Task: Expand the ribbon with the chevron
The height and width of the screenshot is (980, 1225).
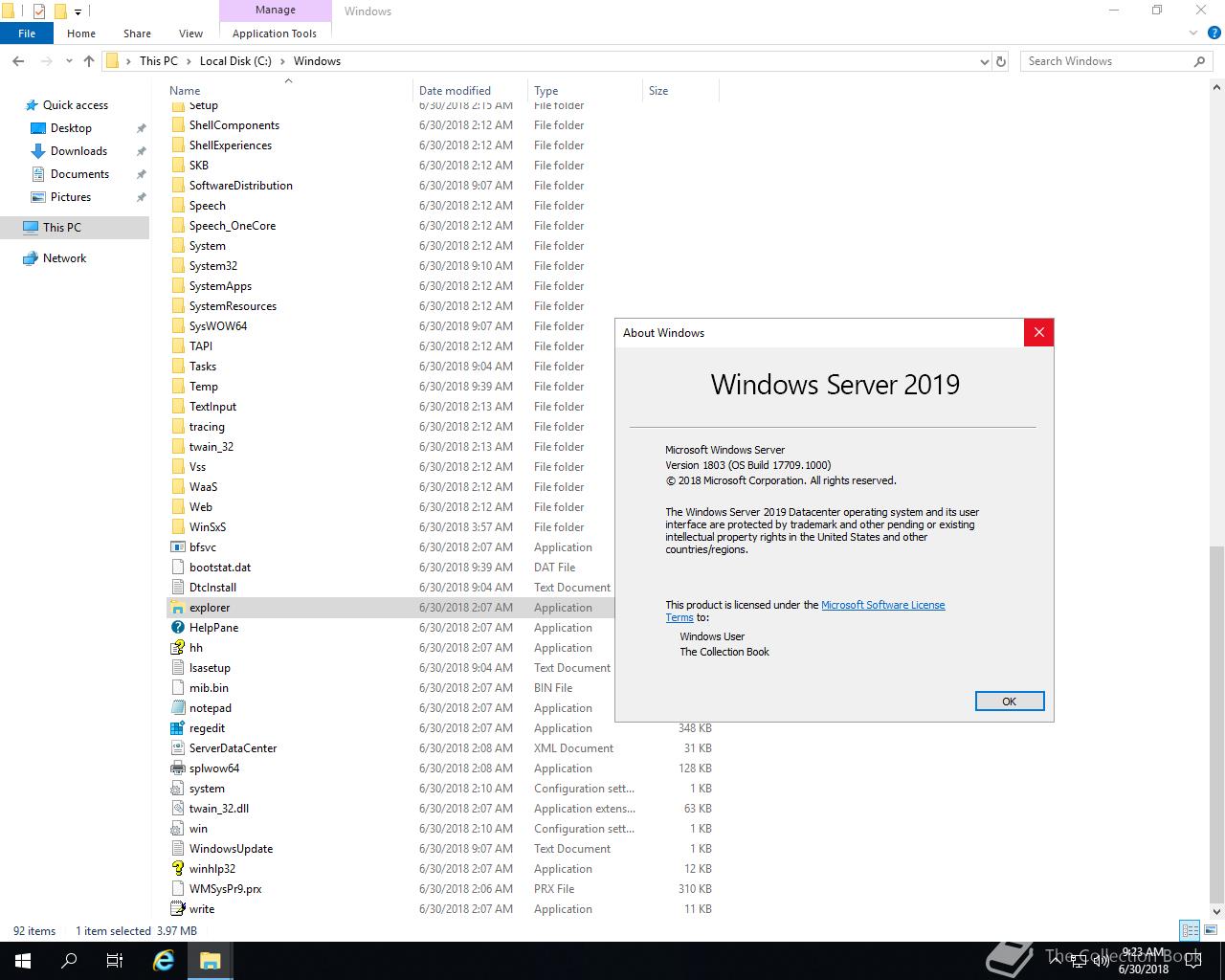Action: 1193,33
